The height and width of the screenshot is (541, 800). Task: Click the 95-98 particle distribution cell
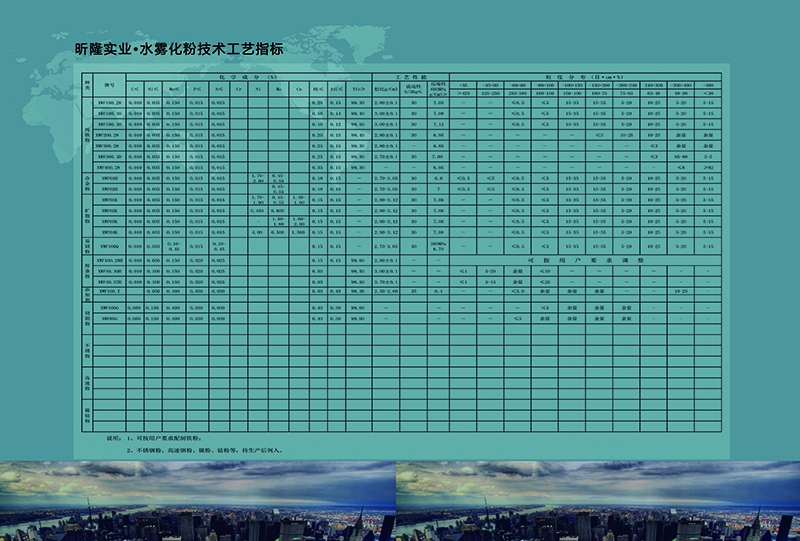681,157
